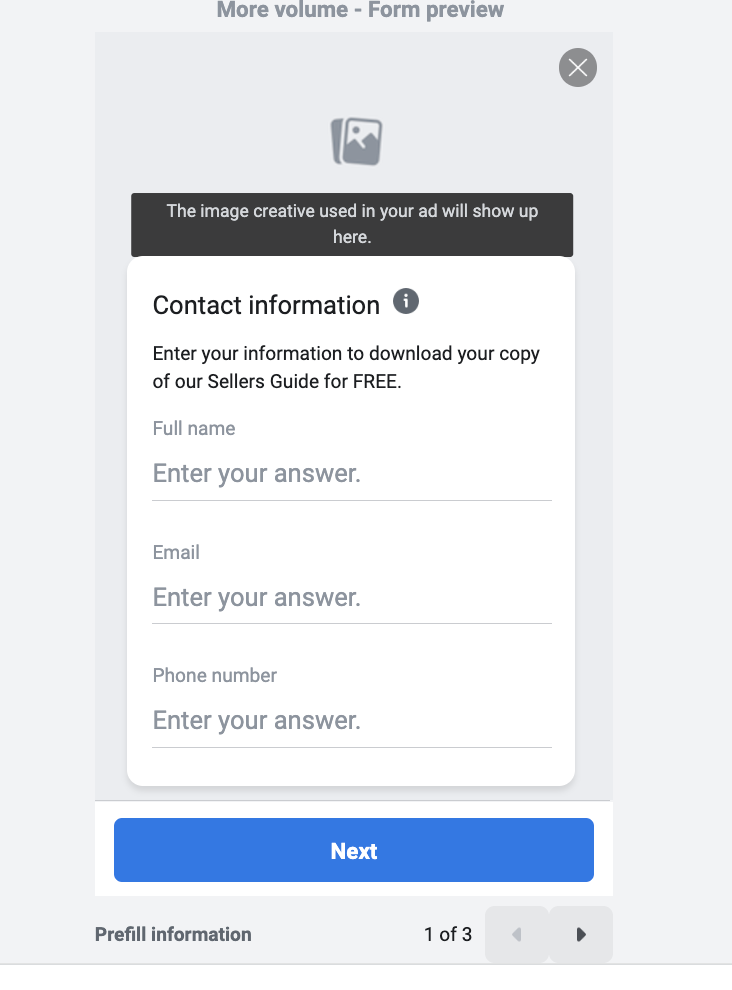Screen dimensions: 732x990
Task: Click the blue Next button
Action: (x=354, y=850)
